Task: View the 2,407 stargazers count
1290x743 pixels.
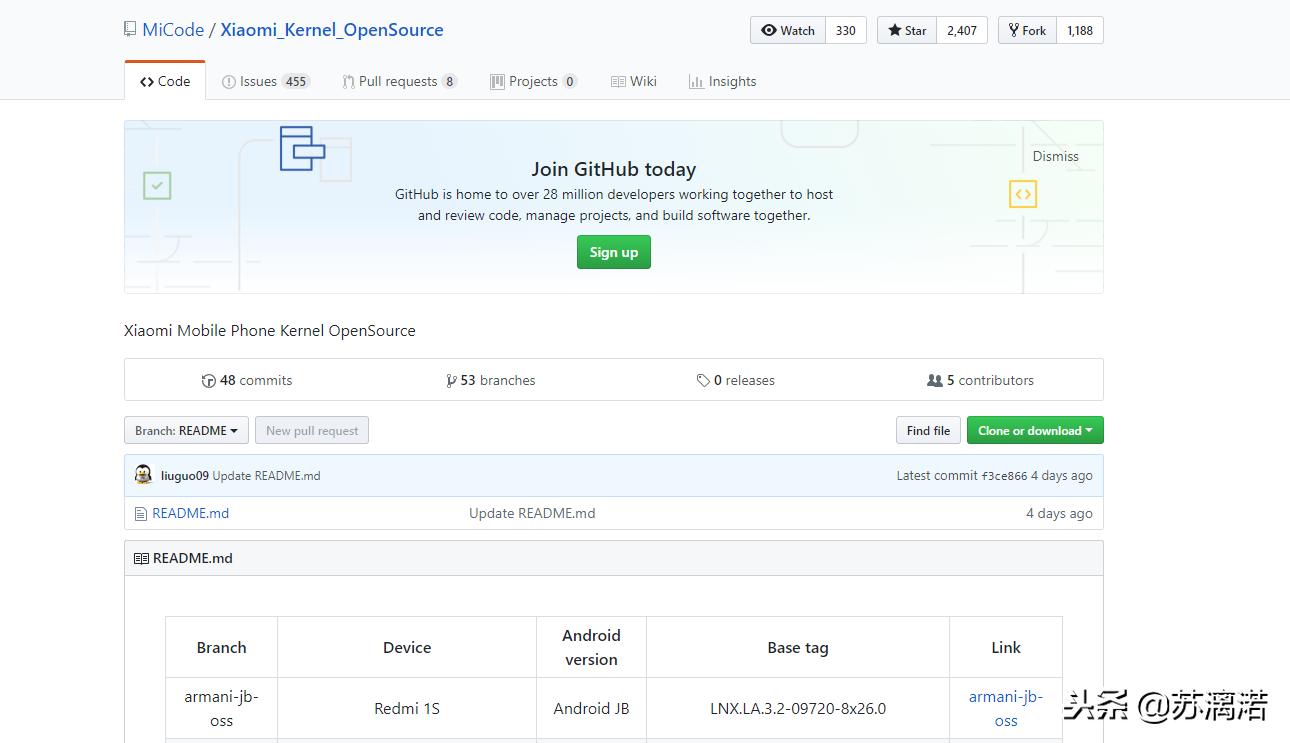Action: 962,30
